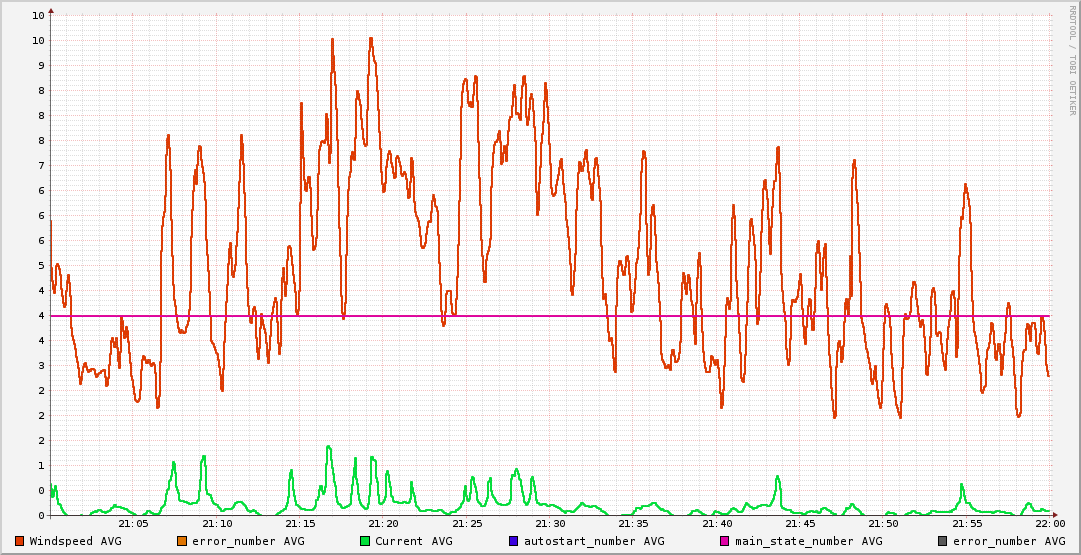
Task: Select the main_state_number AVG legend label
Action: point(808,541)
